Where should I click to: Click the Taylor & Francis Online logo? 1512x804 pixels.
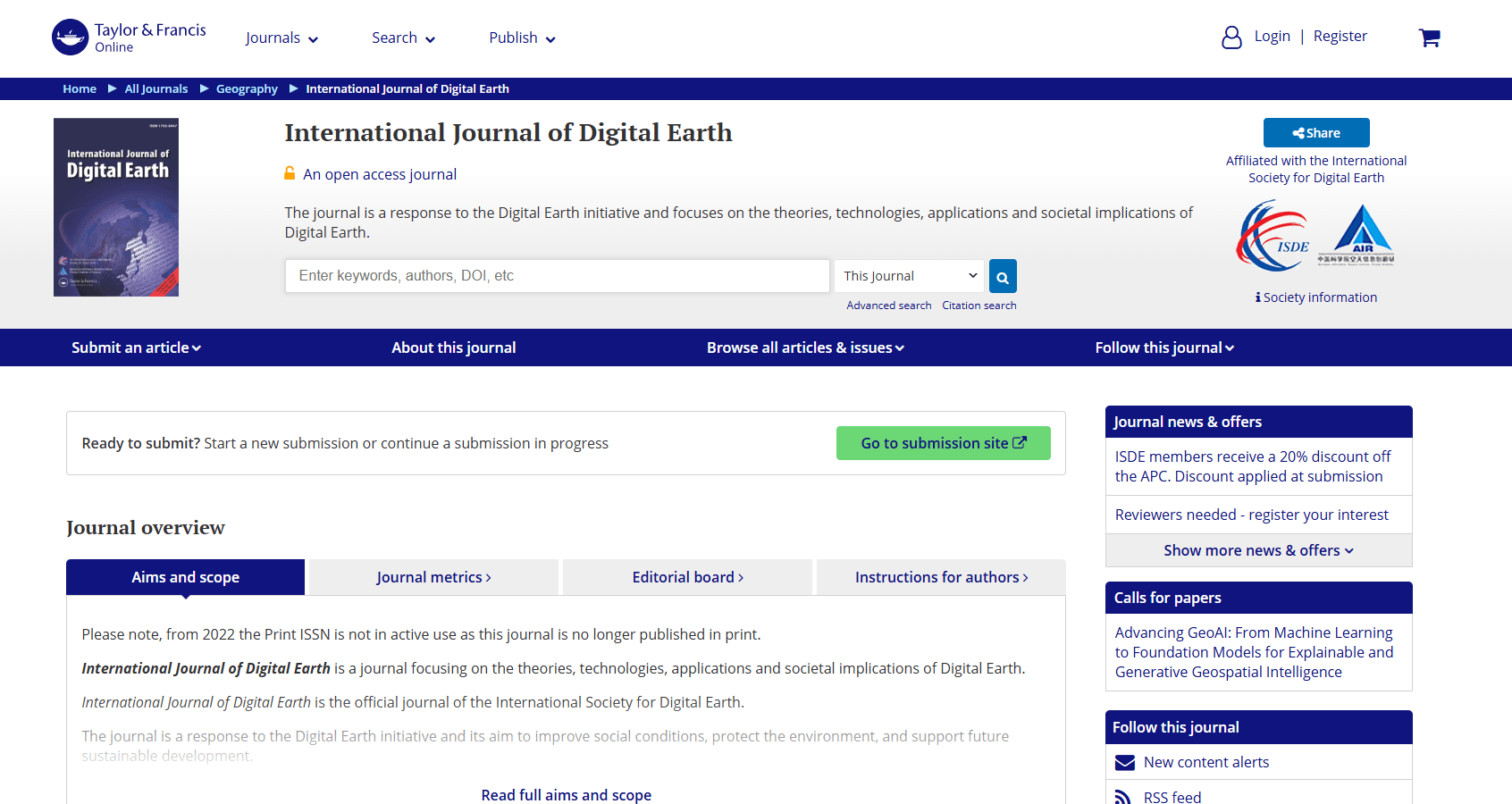tap(129, 38)
